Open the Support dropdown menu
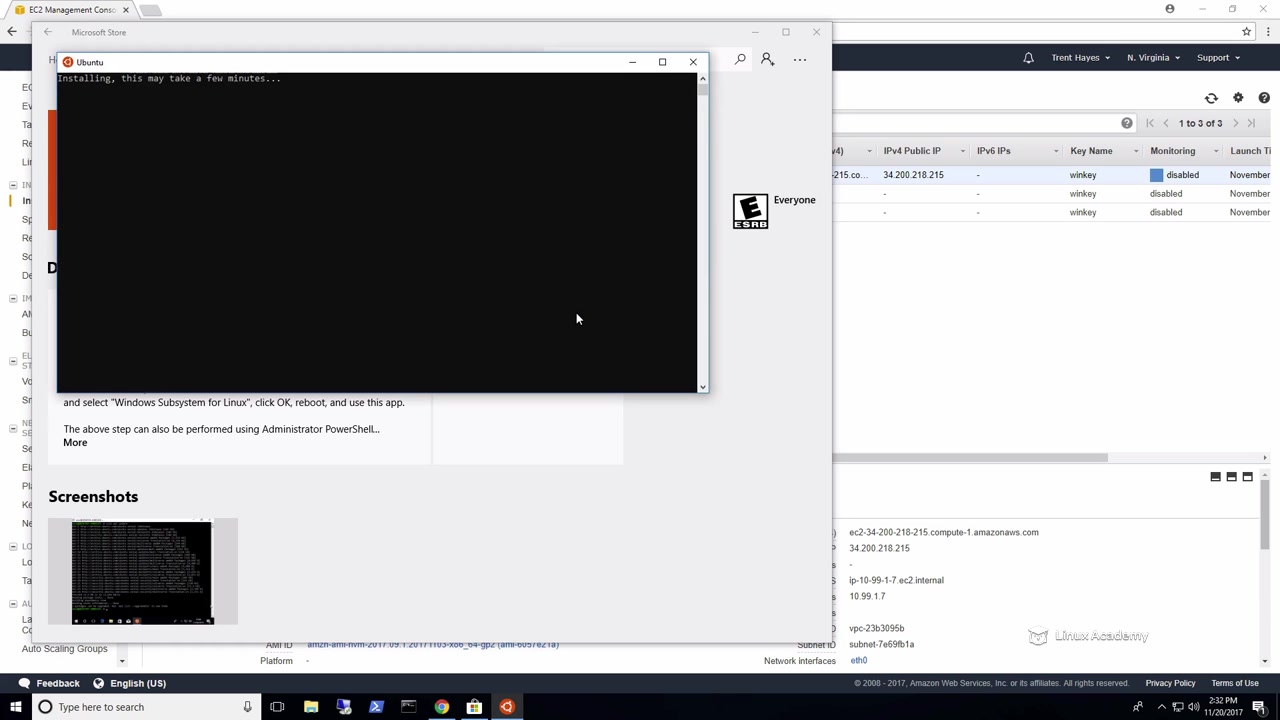Viewport: 1280px width, 720px height. [x=1218, y=58]
